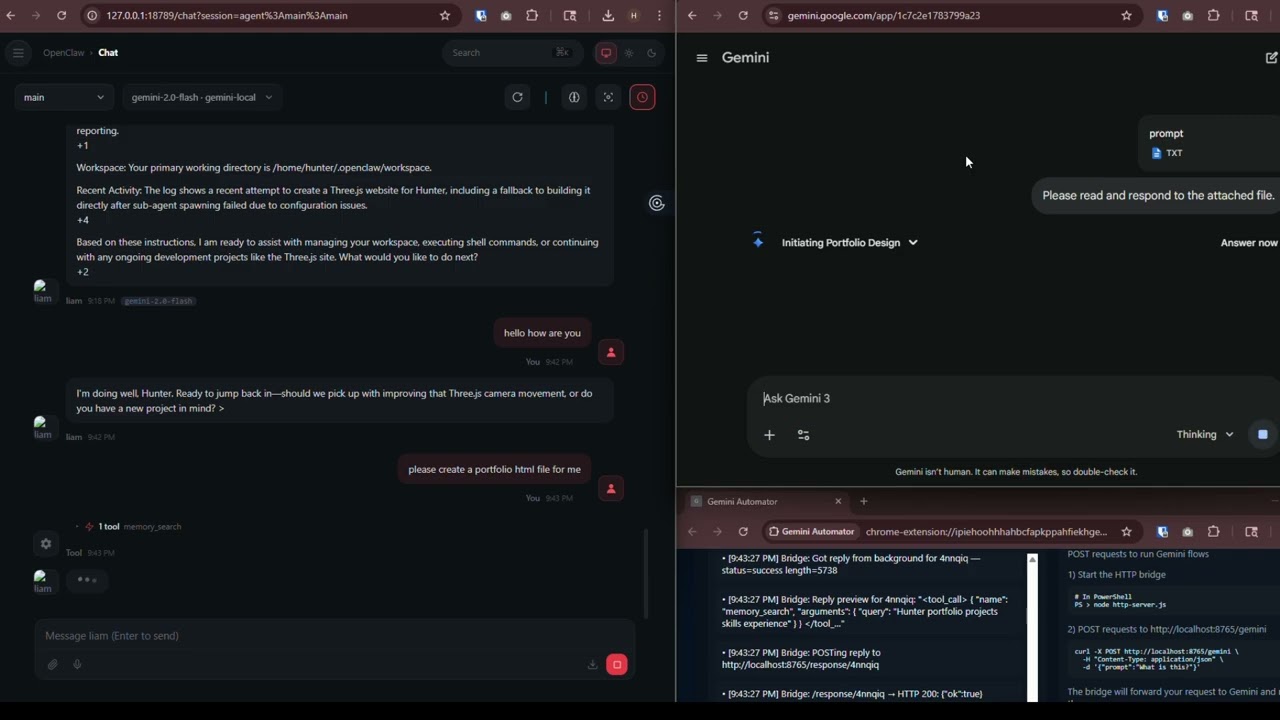Focus the OpenClaw Search field
Image resolution: width=1280 pixels, height=720 pixels.
tap(511, 53)
